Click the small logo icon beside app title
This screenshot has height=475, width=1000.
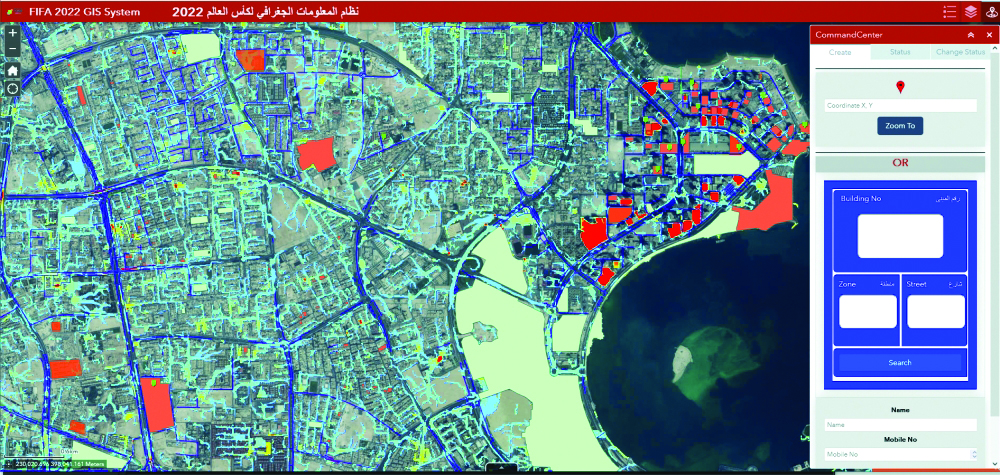pyautogui.click(x=13, y=11)
